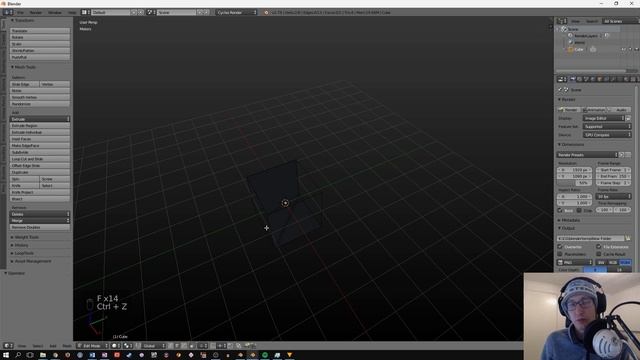The image size is (640, 360).
Task: Select RGBA color mode
Action: click(x=625, y=262)
